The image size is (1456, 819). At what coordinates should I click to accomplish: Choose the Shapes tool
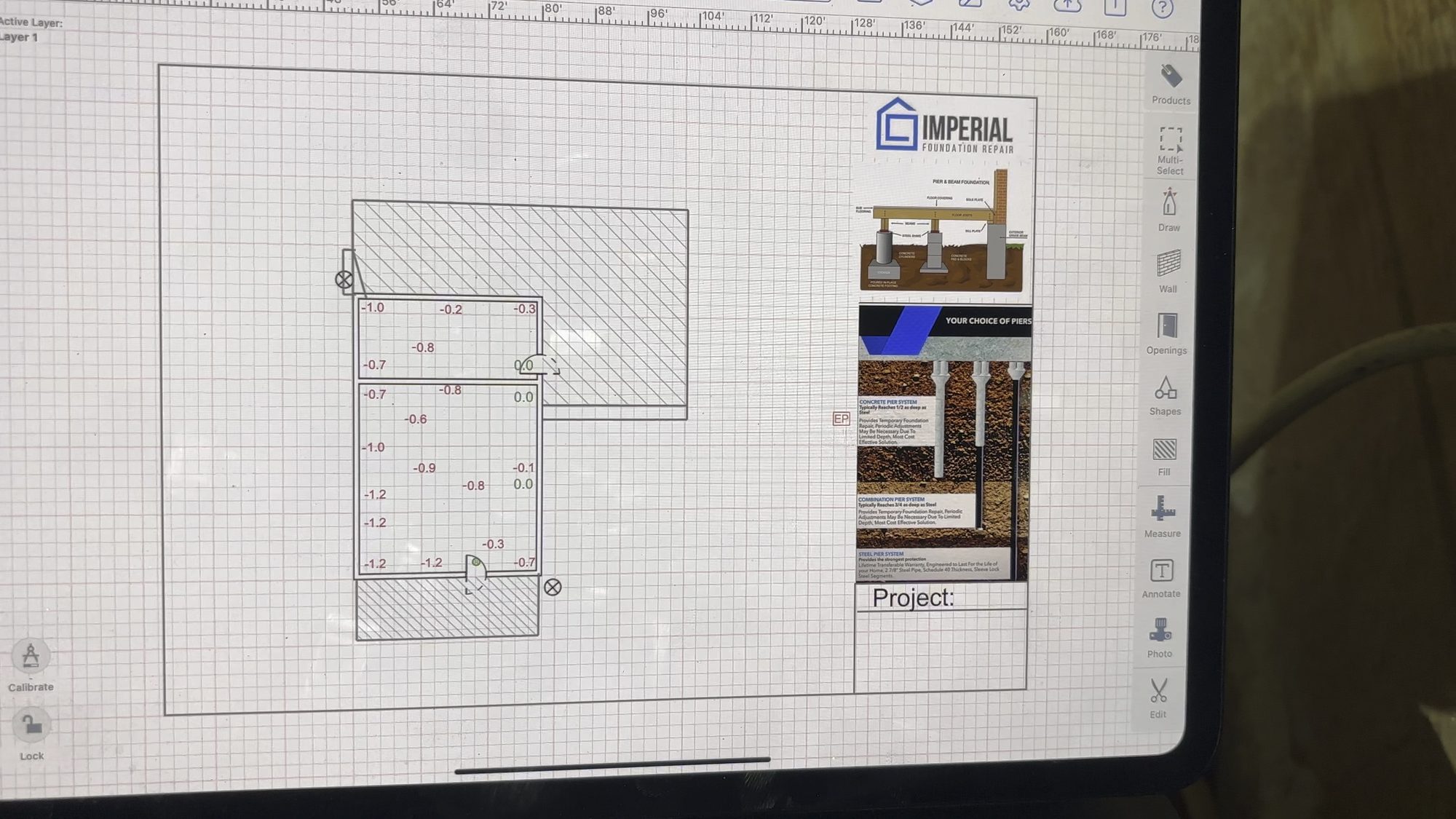click(x=1165, y=395)
